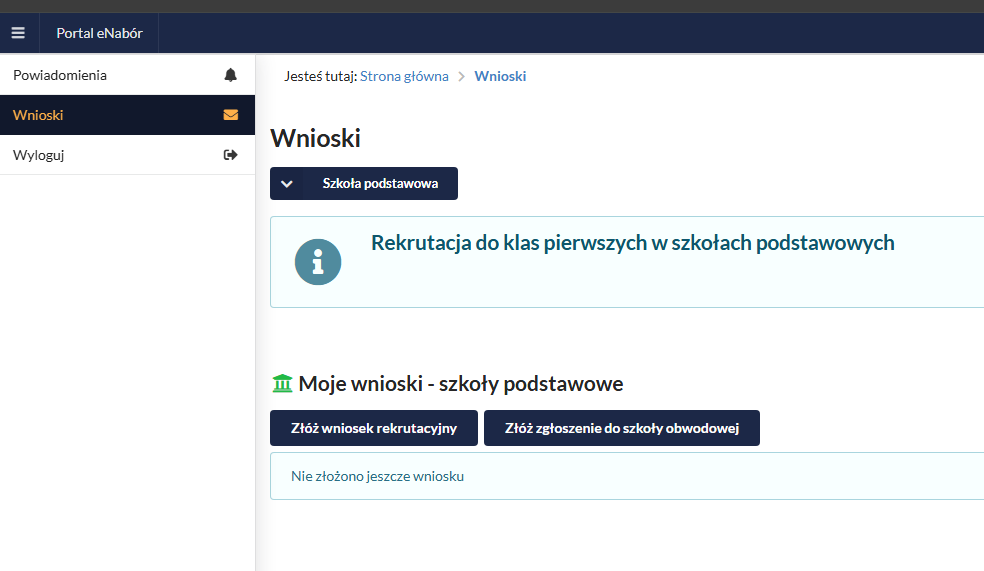Click the breadcrumb separator arrow icon

(461, 76)
